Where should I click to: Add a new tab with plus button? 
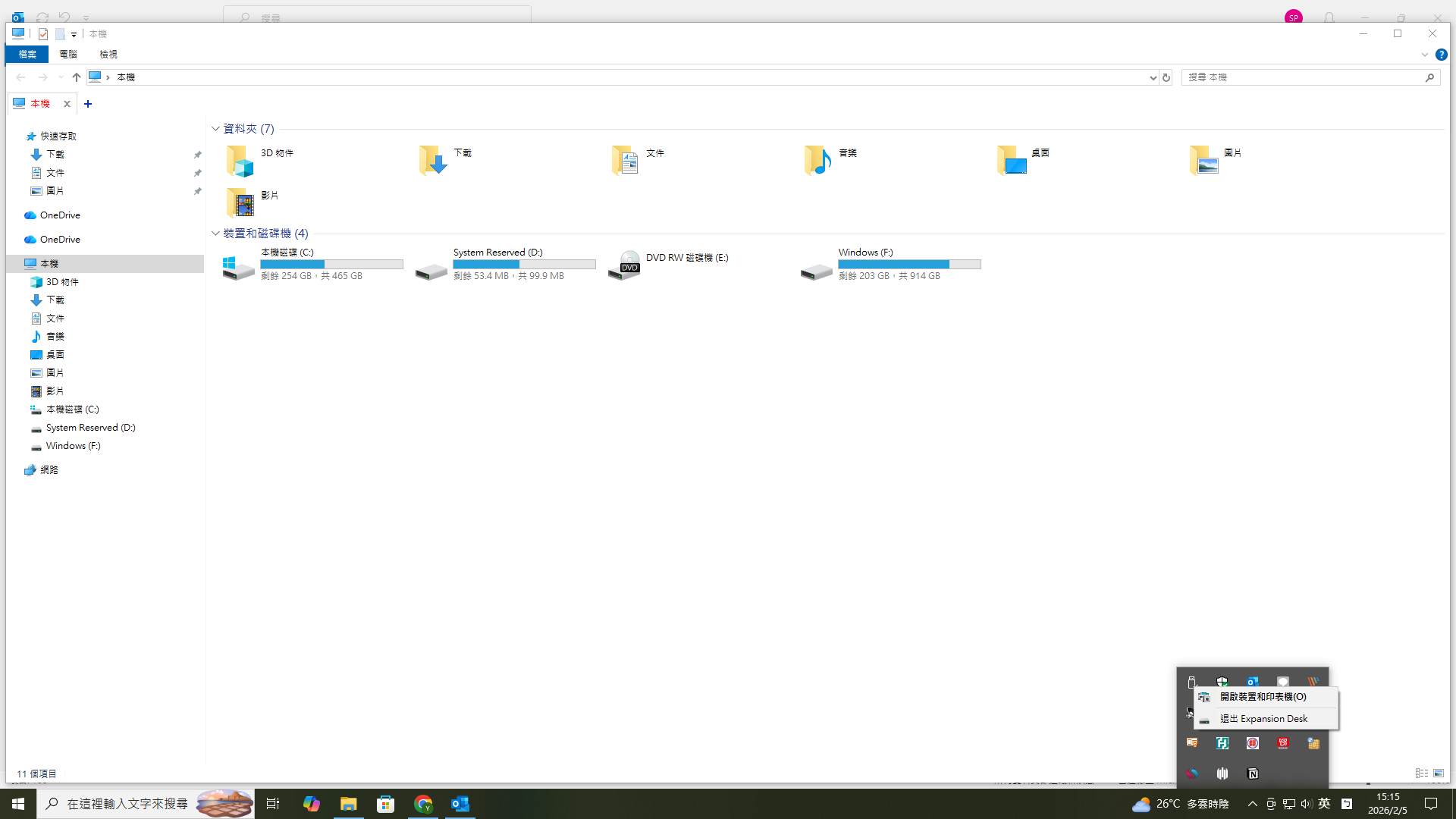[x=88, y=104]
